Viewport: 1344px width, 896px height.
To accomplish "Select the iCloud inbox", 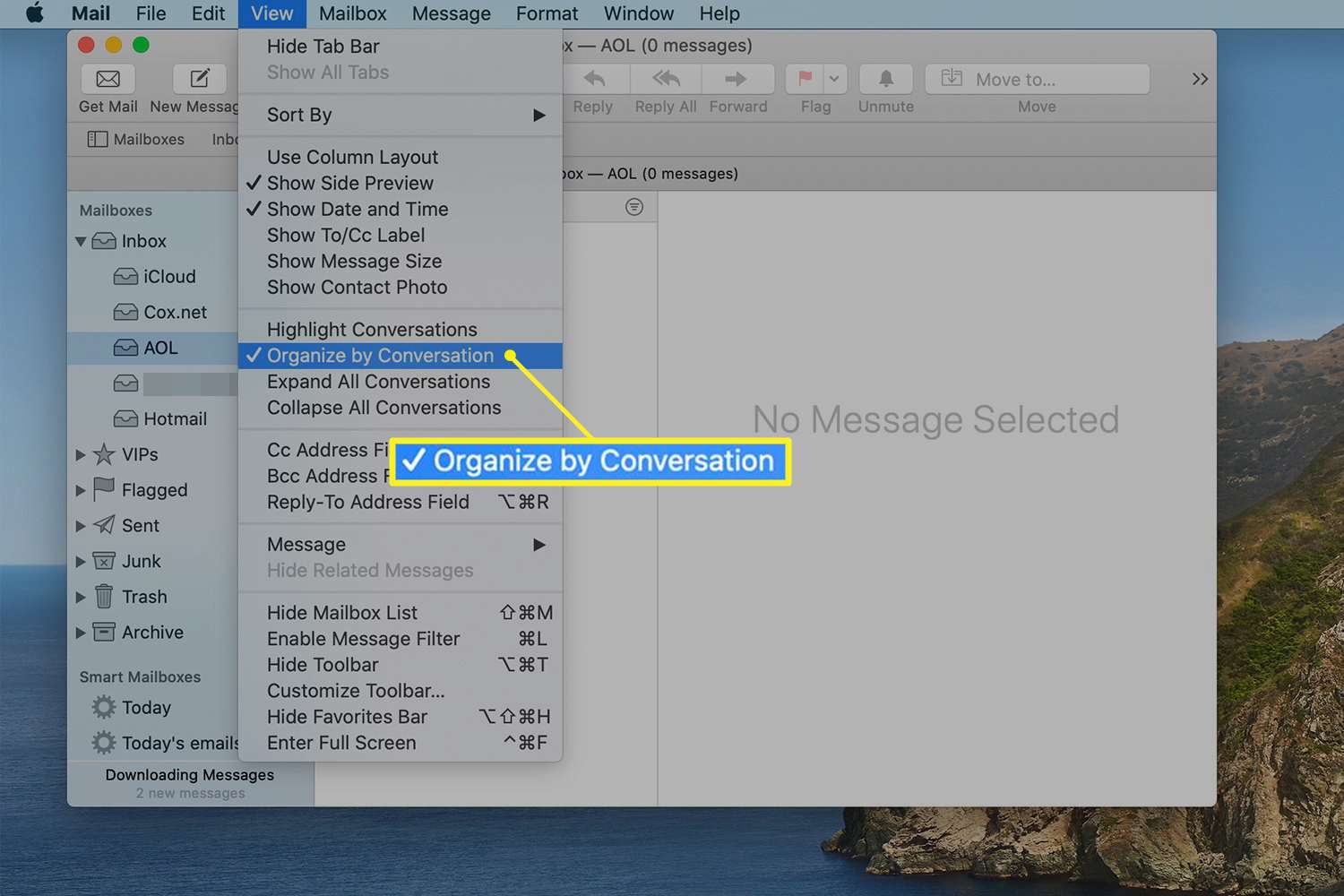I will [x=154, y=277].
